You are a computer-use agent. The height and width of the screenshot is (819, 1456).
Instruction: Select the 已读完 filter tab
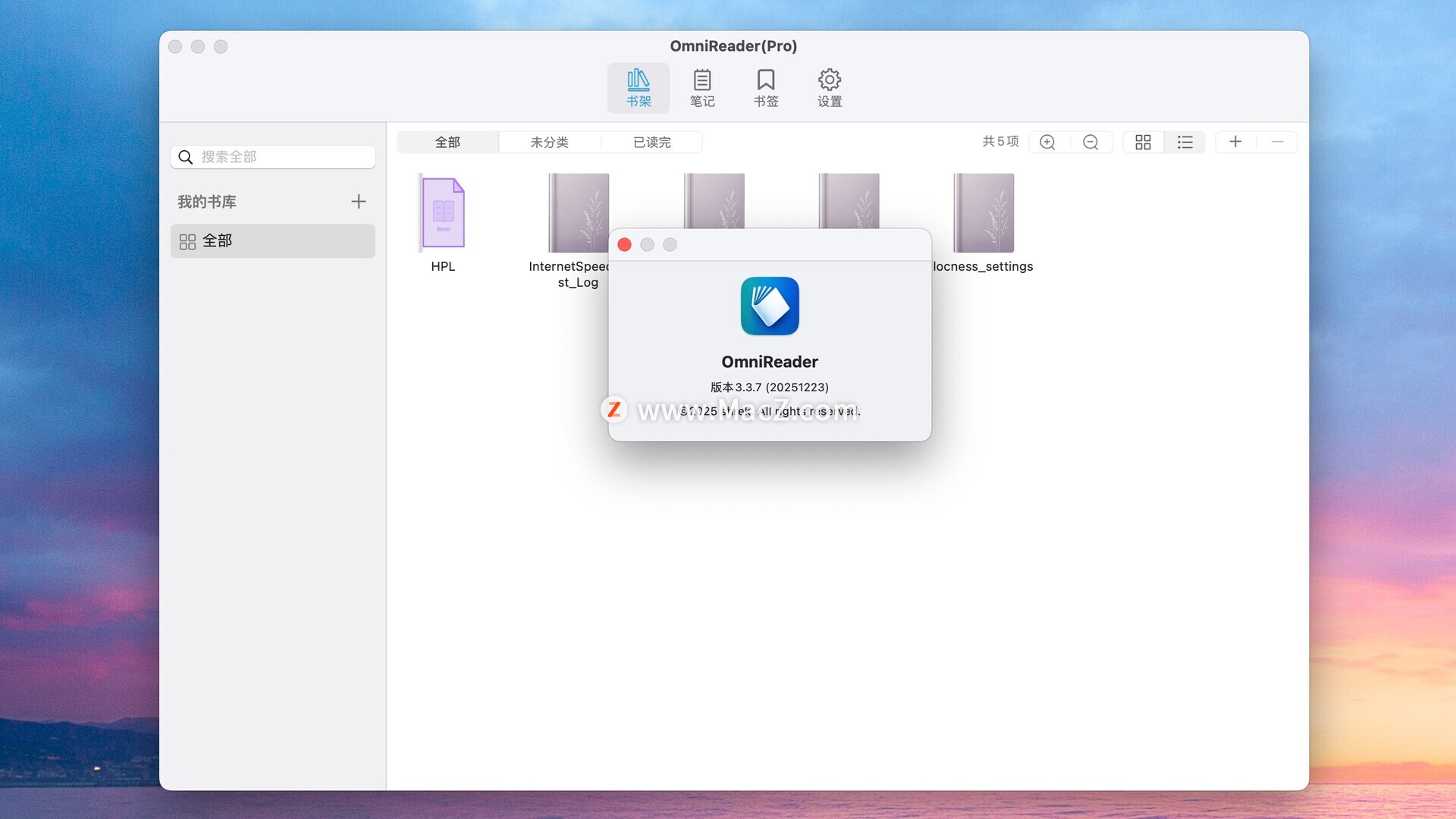[x=651, y=142]
